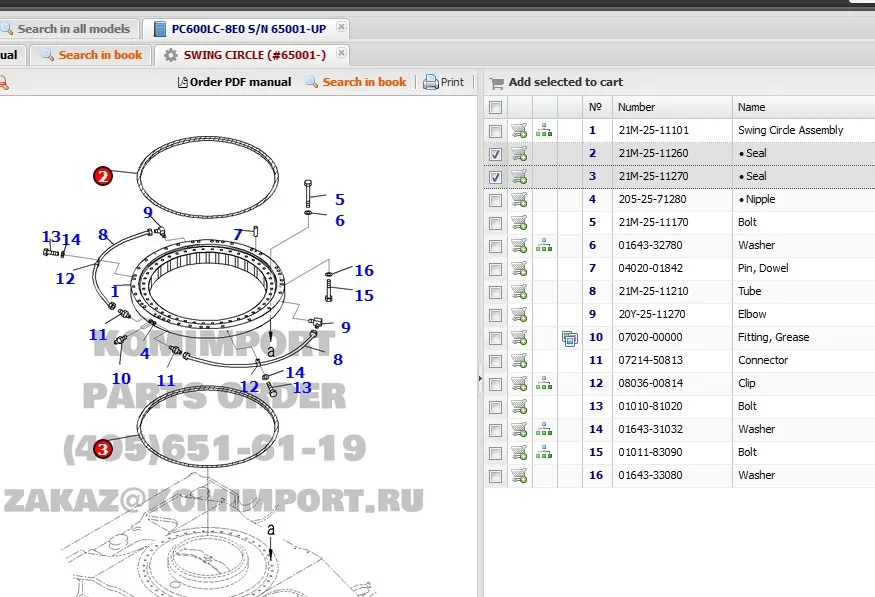Open structure tree icon for Washer 01643-32780
The image size is (875, 597).
pos(544,245)
